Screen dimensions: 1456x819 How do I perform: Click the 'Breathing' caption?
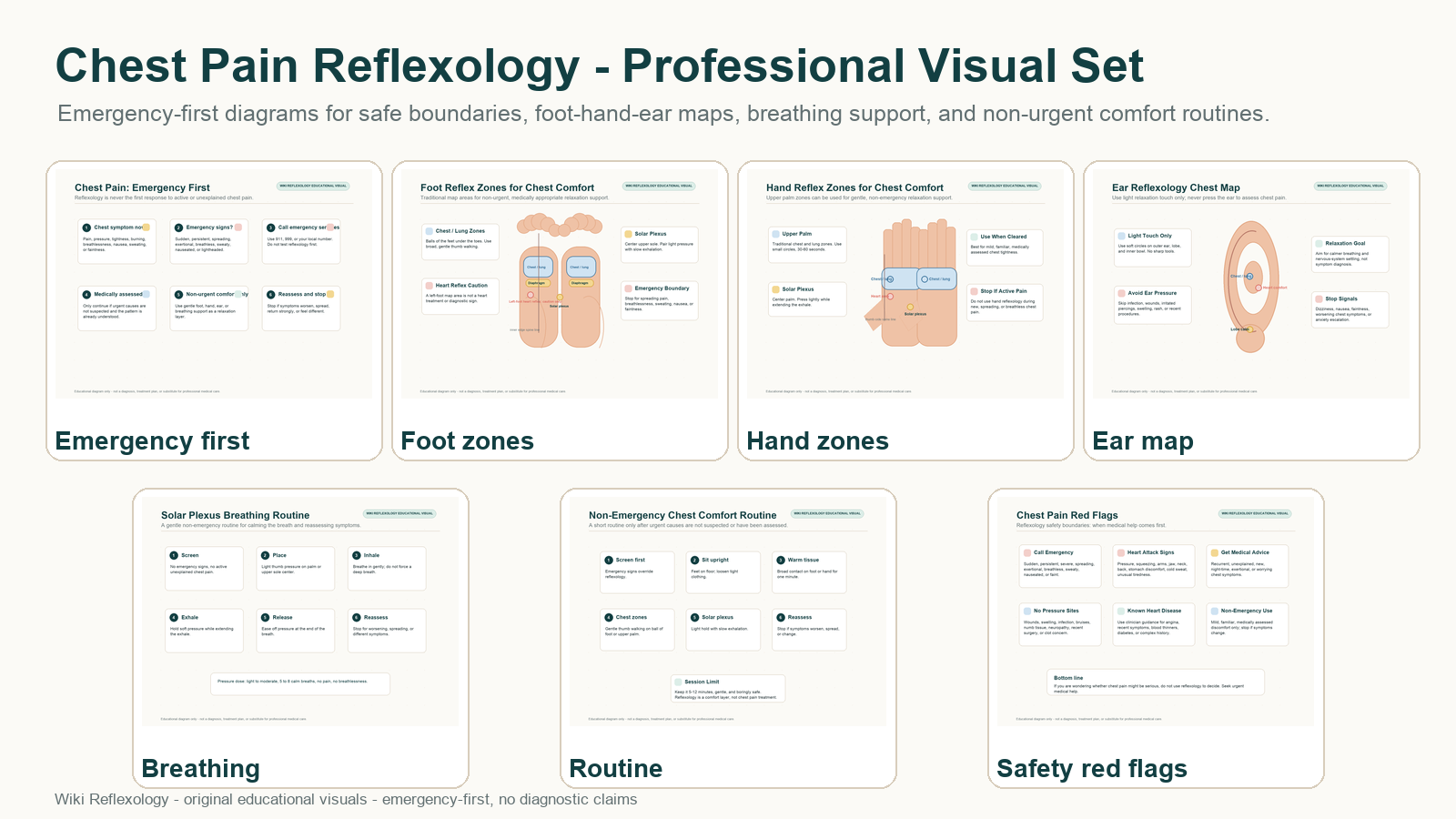pos(201,769)
